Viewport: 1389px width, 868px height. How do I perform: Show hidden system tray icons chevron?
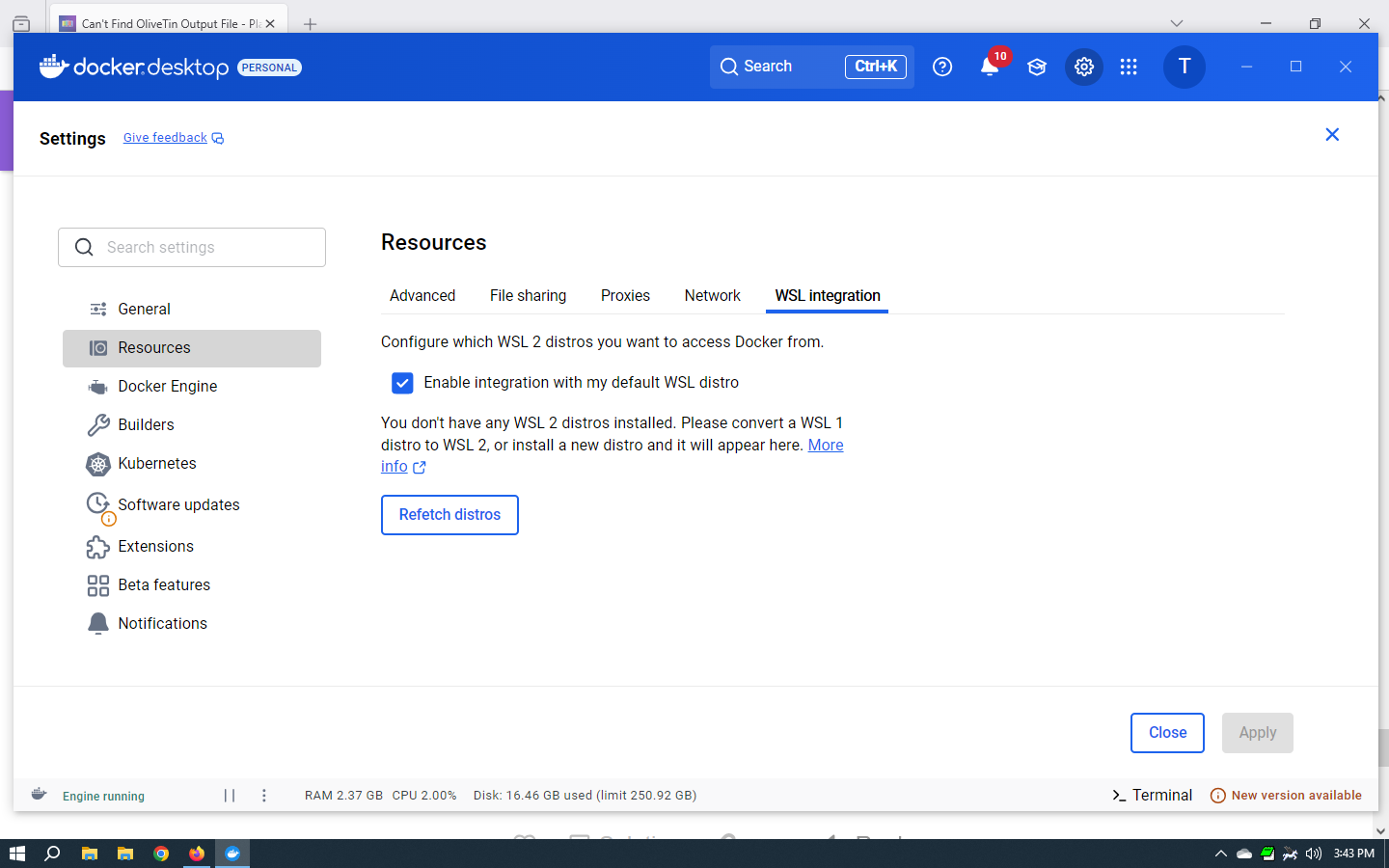[1220, 854]
